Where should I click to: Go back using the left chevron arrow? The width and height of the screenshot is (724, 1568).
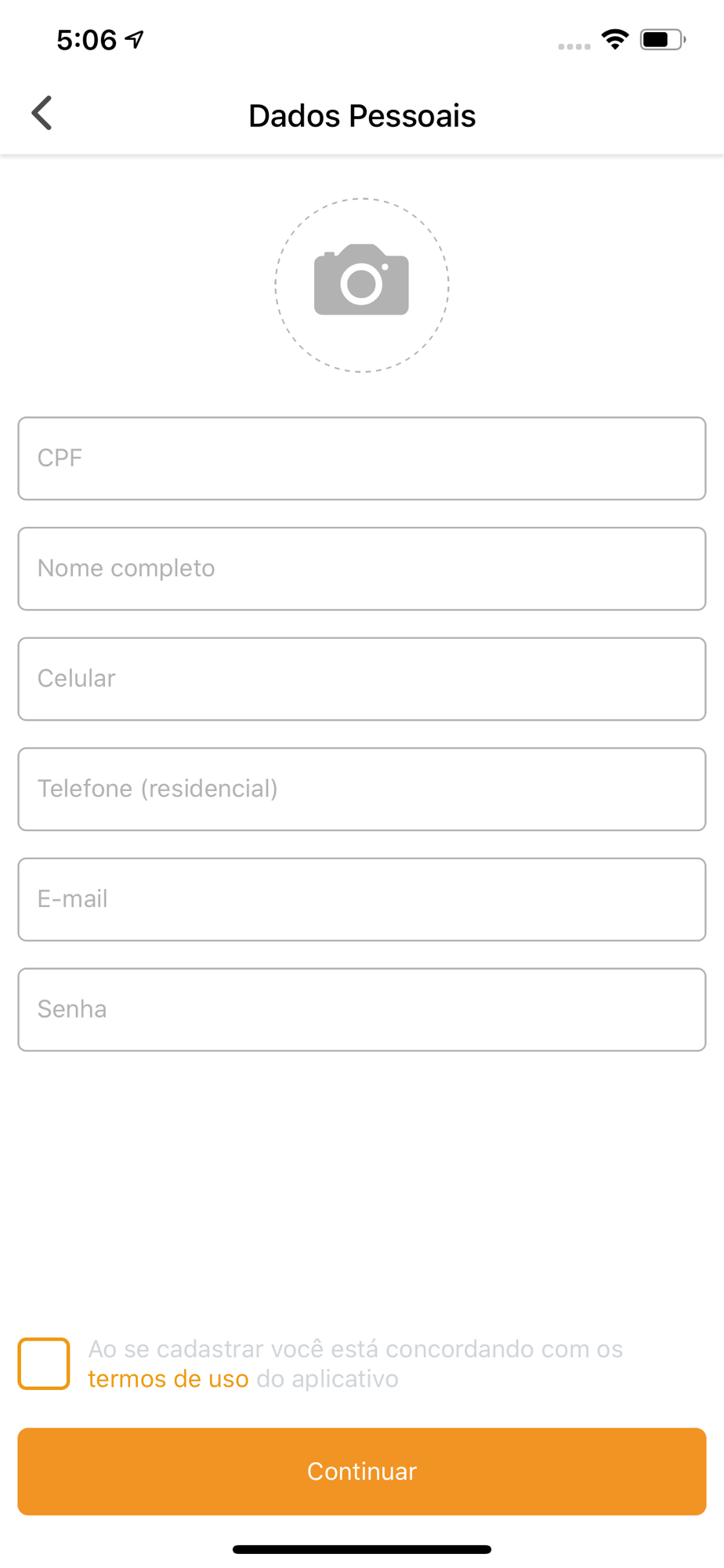click(42, 114)
